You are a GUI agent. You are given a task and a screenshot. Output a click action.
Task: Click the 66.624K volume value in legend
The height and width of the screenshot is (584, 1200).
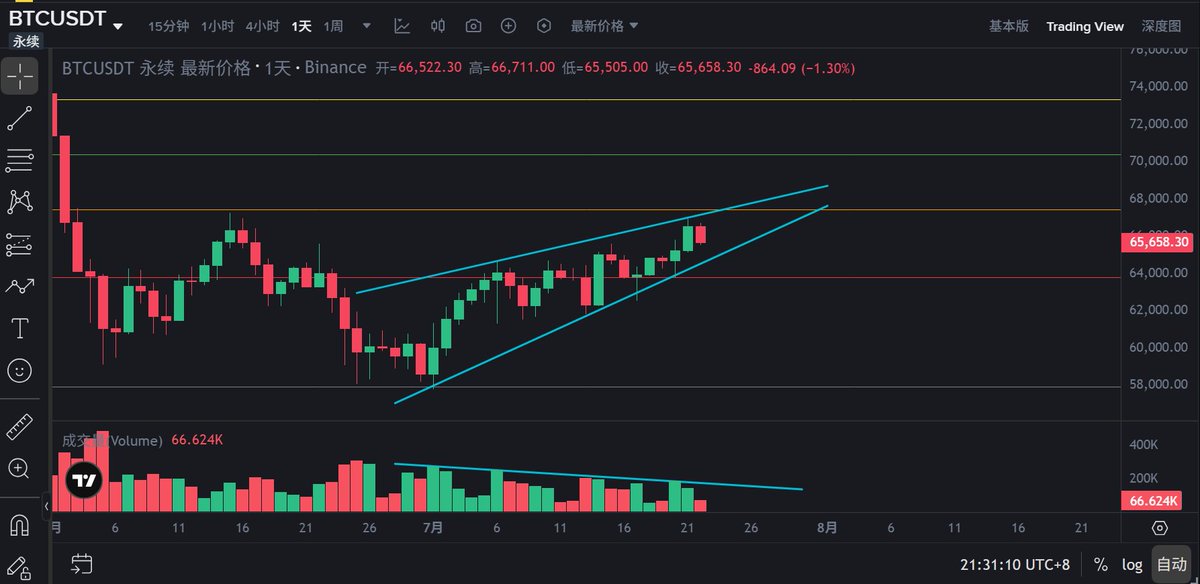[x=195, y=439]
